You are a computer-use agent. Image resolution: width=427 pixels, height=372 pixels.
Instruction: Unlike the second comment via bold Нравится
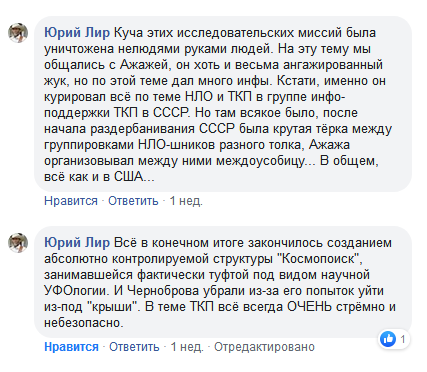pyautogui.click(x=71, y=347)
